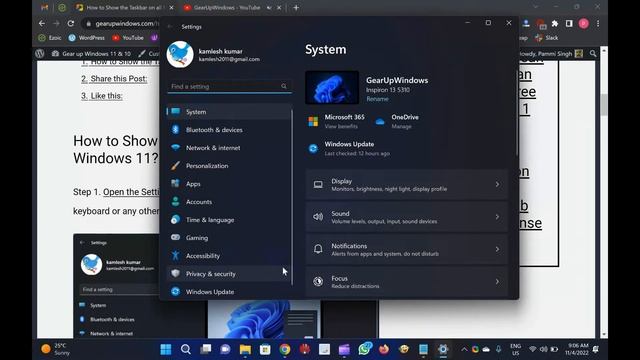The image size is (640, 360).
Task: Open Accounts settings category
Action: click(x=229, y=202)
